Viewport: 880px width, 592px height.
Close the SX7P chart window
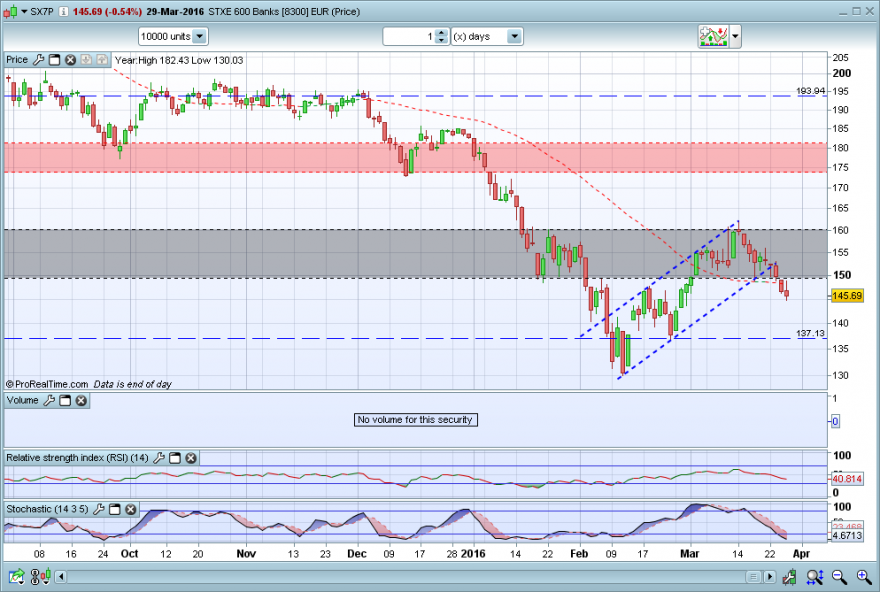coord(869,12)
